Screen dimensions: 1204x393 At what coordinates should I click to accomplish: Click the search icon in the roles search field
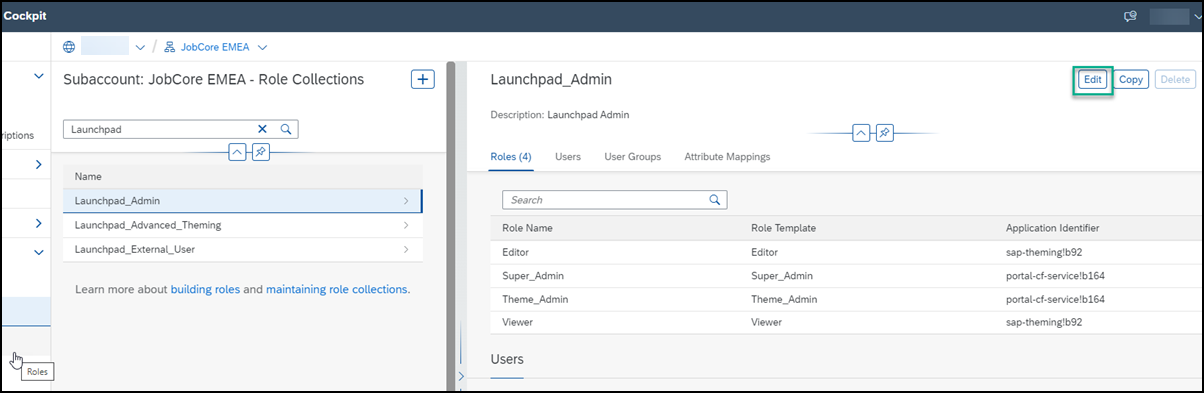[x=714, y=200]
